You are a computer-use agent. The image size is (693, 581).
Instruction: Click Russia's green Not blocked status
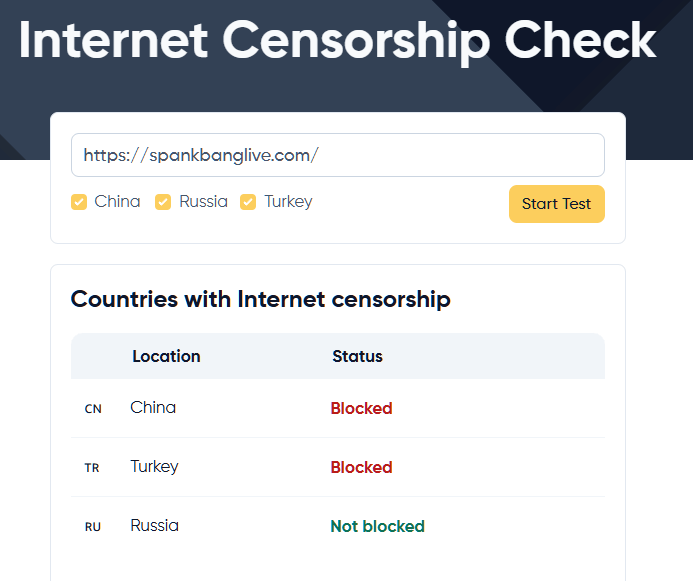377,526
